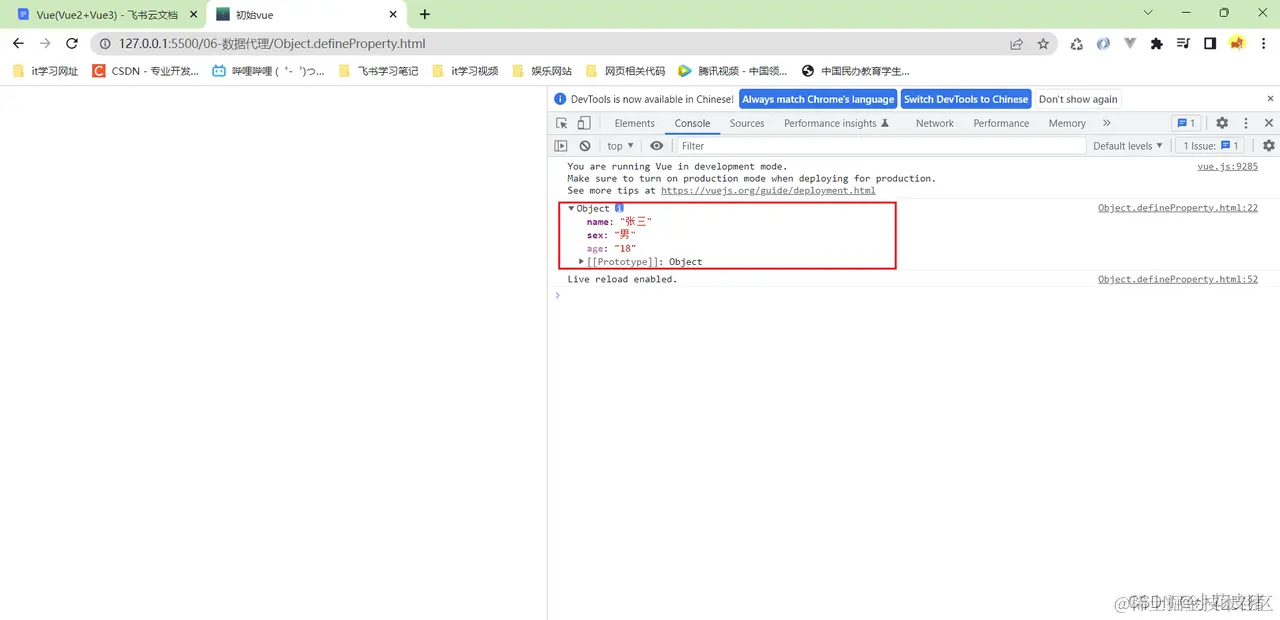Image resolution: width=1280 pixels, height=620 pixels.
Task: Open source link vue.js:9285
Action: point(1228,167)
